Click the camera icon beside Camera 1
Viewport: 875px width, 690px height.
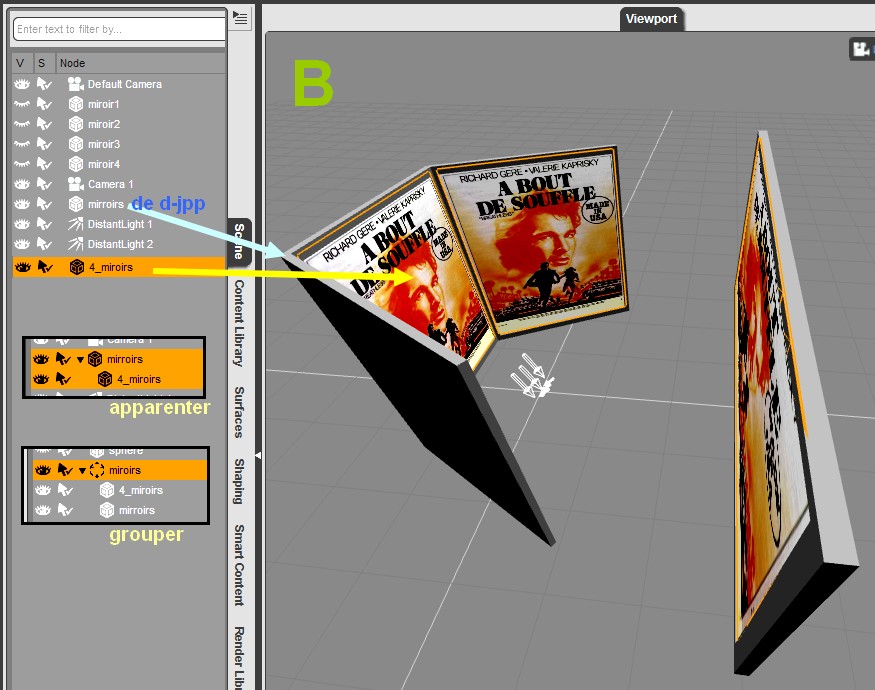[75, 184]
